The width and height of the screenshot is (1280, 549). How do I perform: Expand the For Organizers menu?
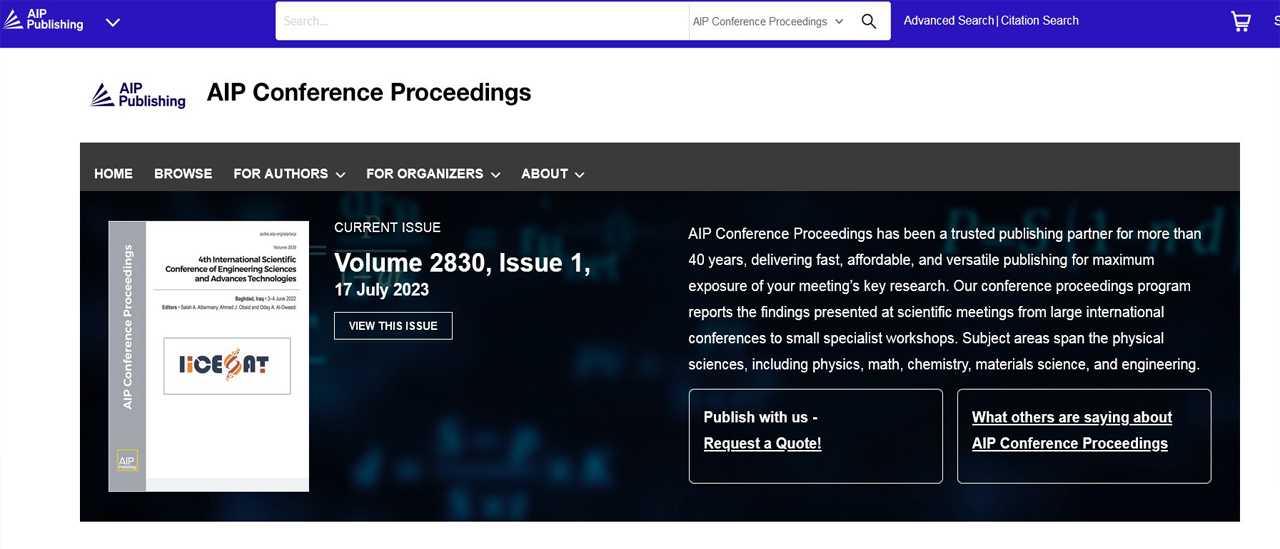click(433, 174)
